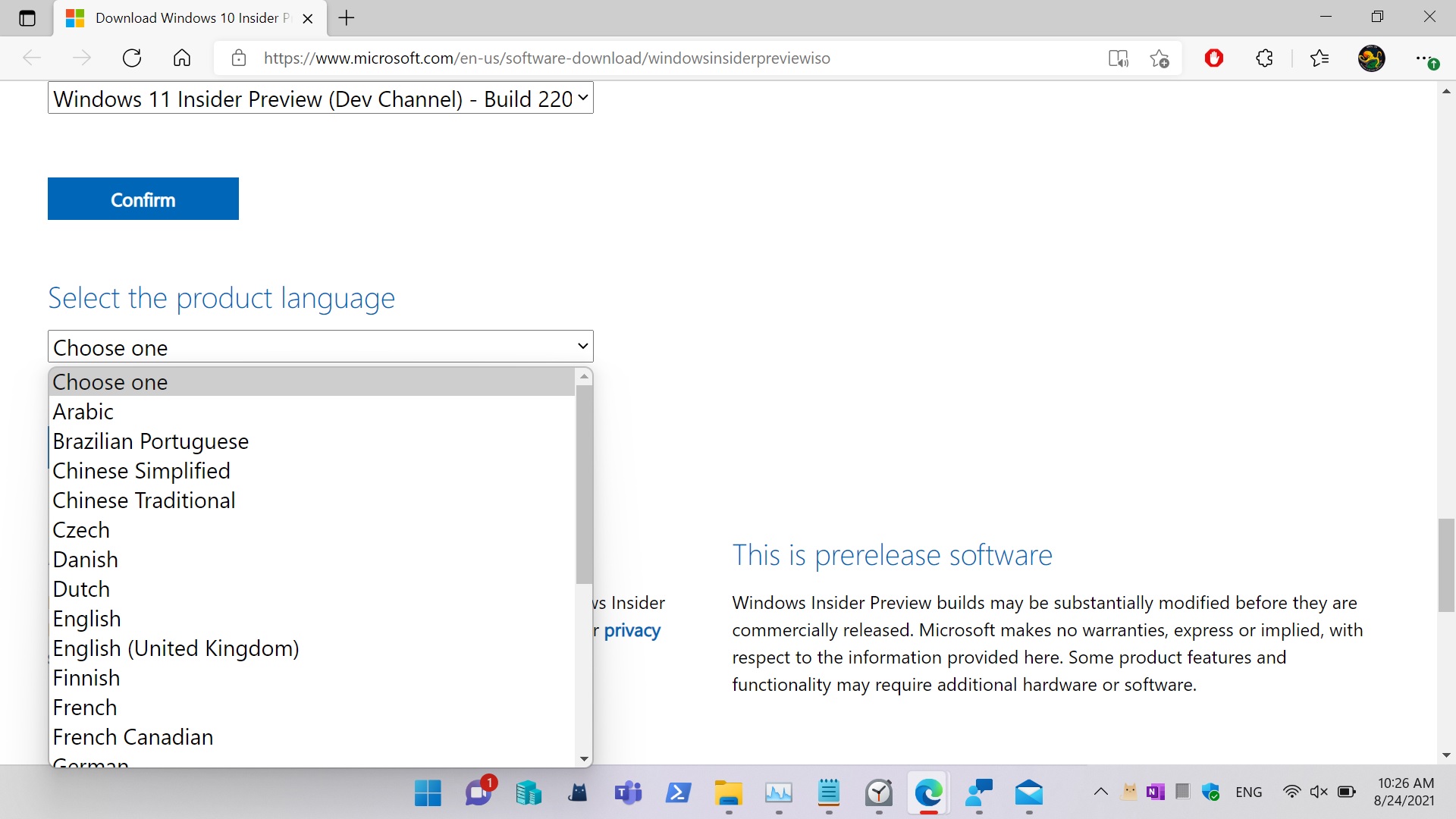
Task: Open the browser Extensions puzzle icon
Action: click(1264, 58)
